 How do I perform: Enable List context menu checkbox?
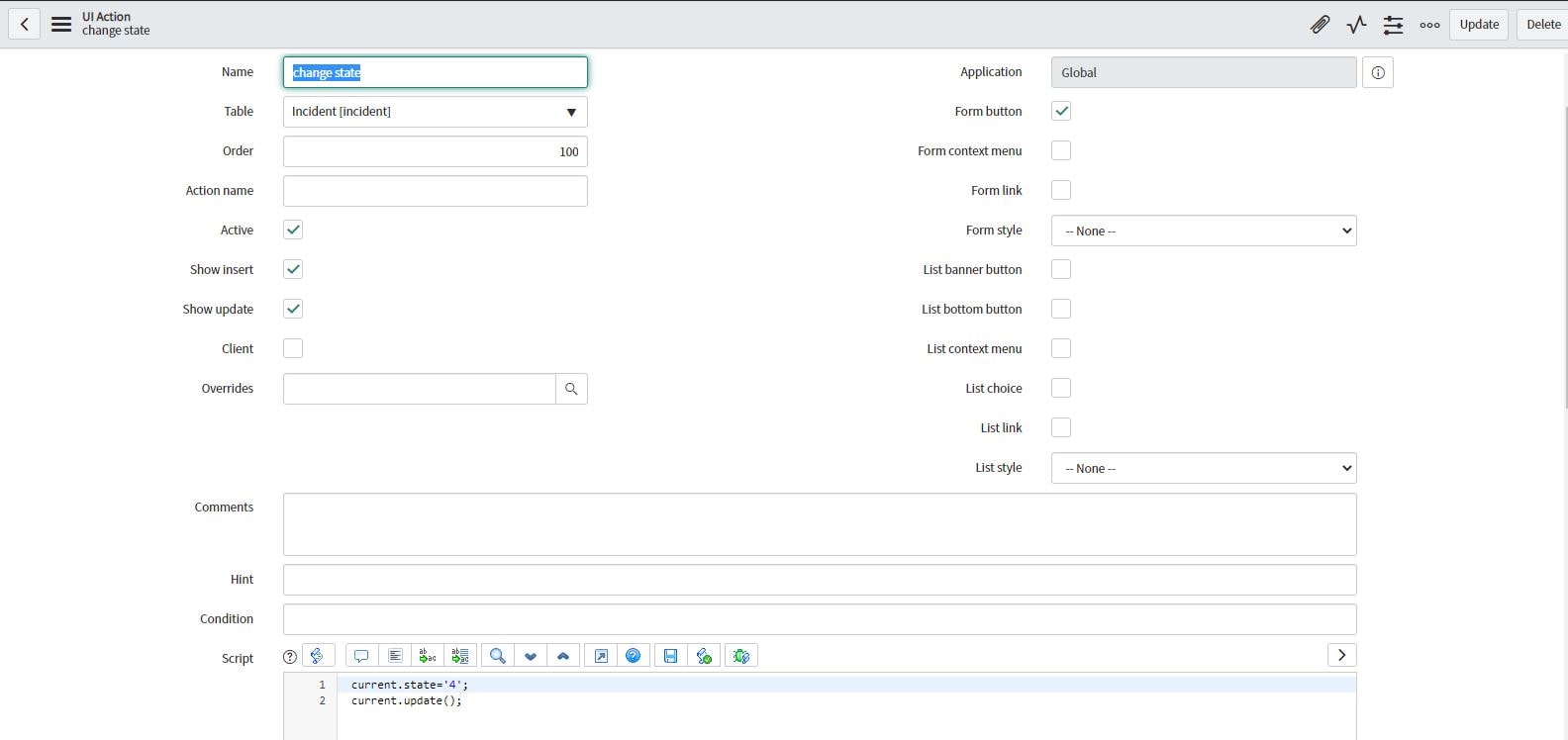pyautogui.click(x=1061, y=348)
